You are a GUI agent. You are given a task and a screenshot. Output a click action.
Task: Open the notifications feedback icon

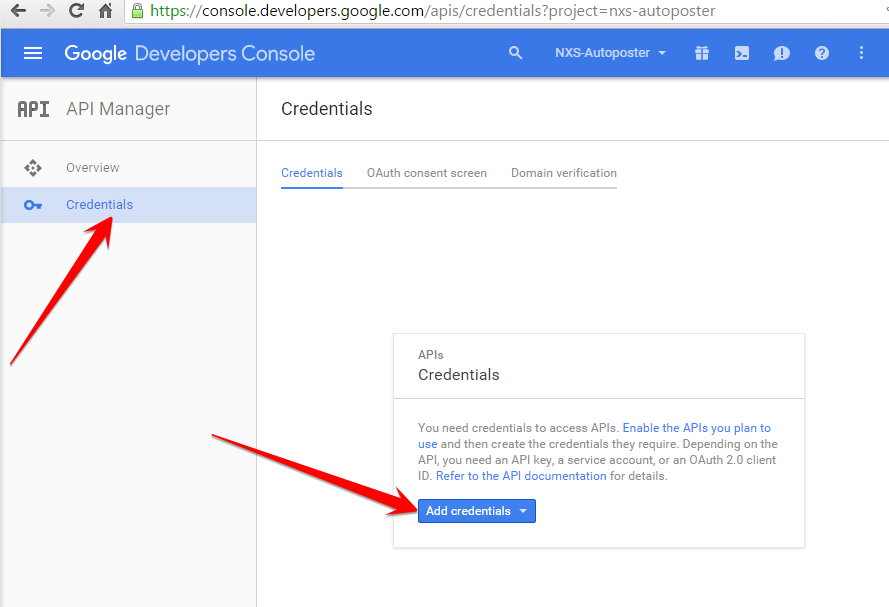click(x=782, y=53)
